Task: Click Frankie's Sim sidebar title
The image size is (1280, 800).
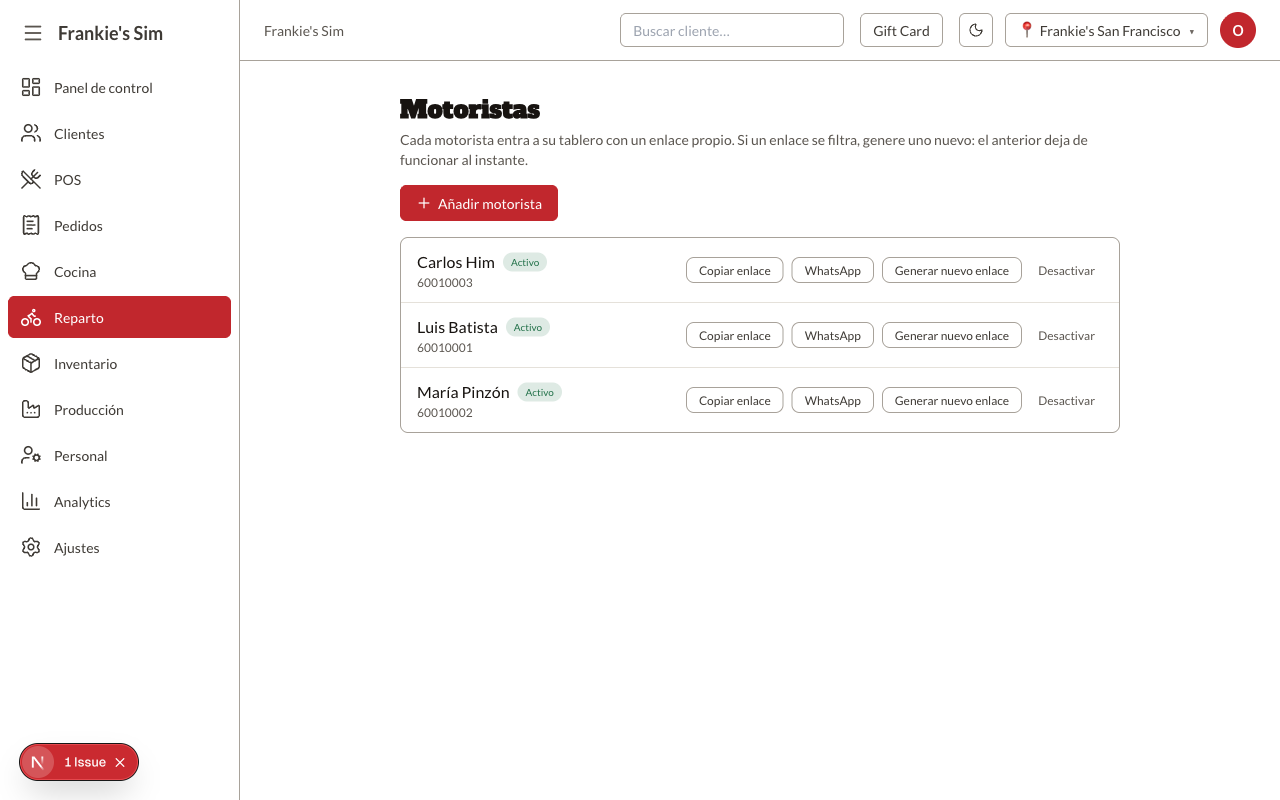Action: [x=110, y=33]
